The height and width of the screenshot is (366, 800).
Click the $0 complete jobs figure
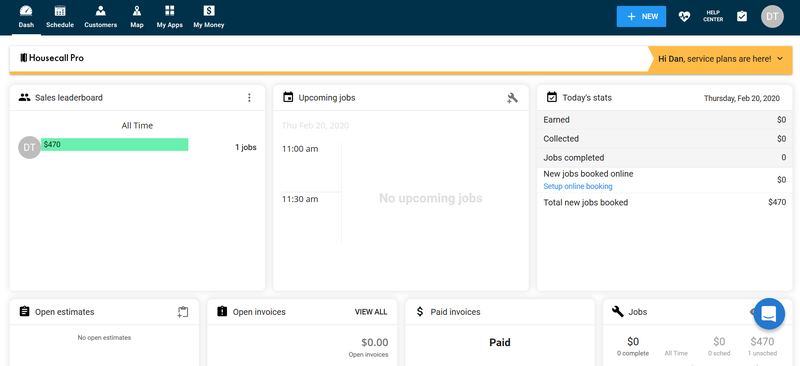pyautogui.click(x=633, y=342)
